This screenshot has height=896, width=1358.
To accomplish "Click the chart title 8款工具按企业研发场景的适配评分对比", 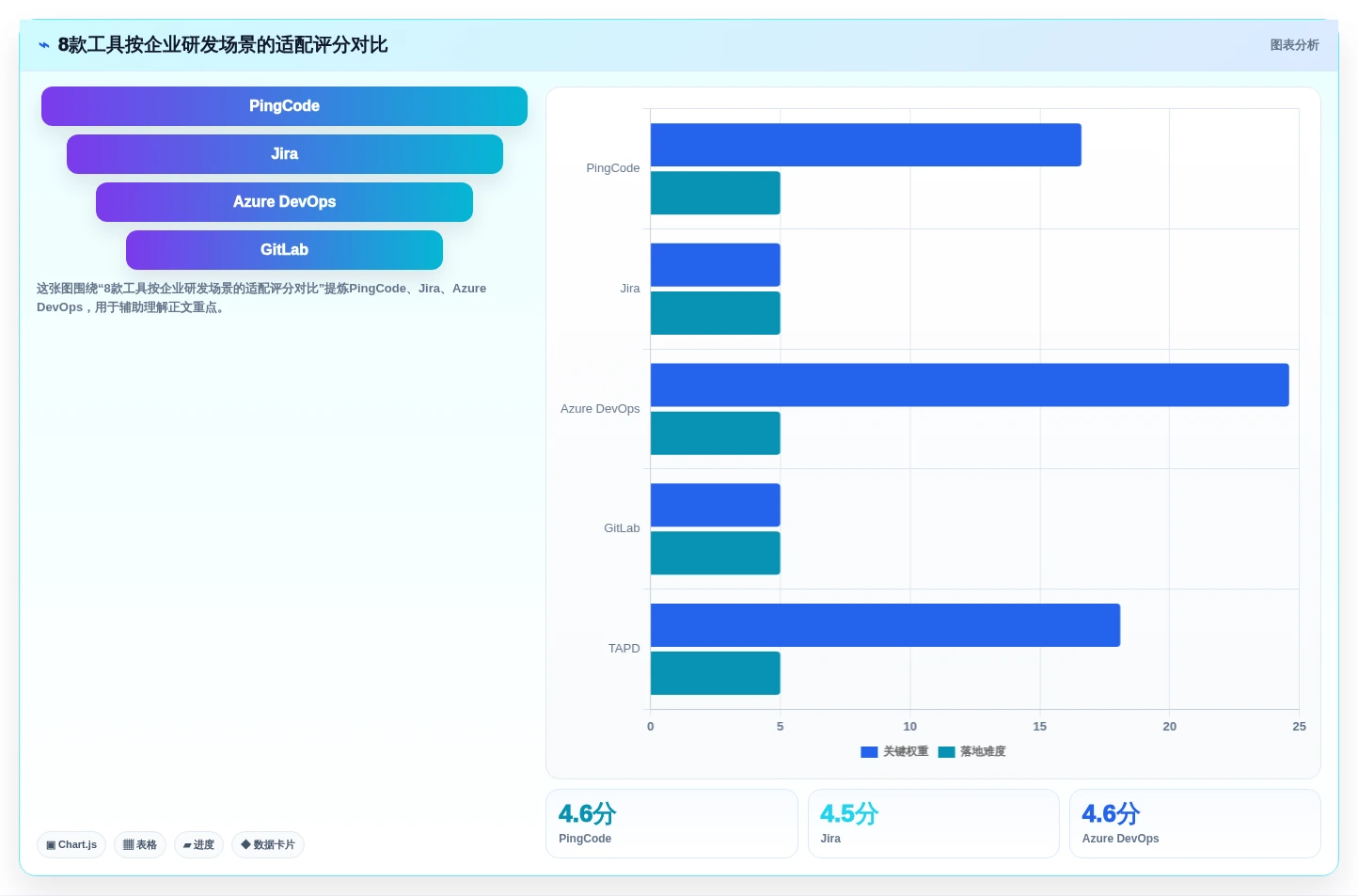I will (x=223, y=45).
